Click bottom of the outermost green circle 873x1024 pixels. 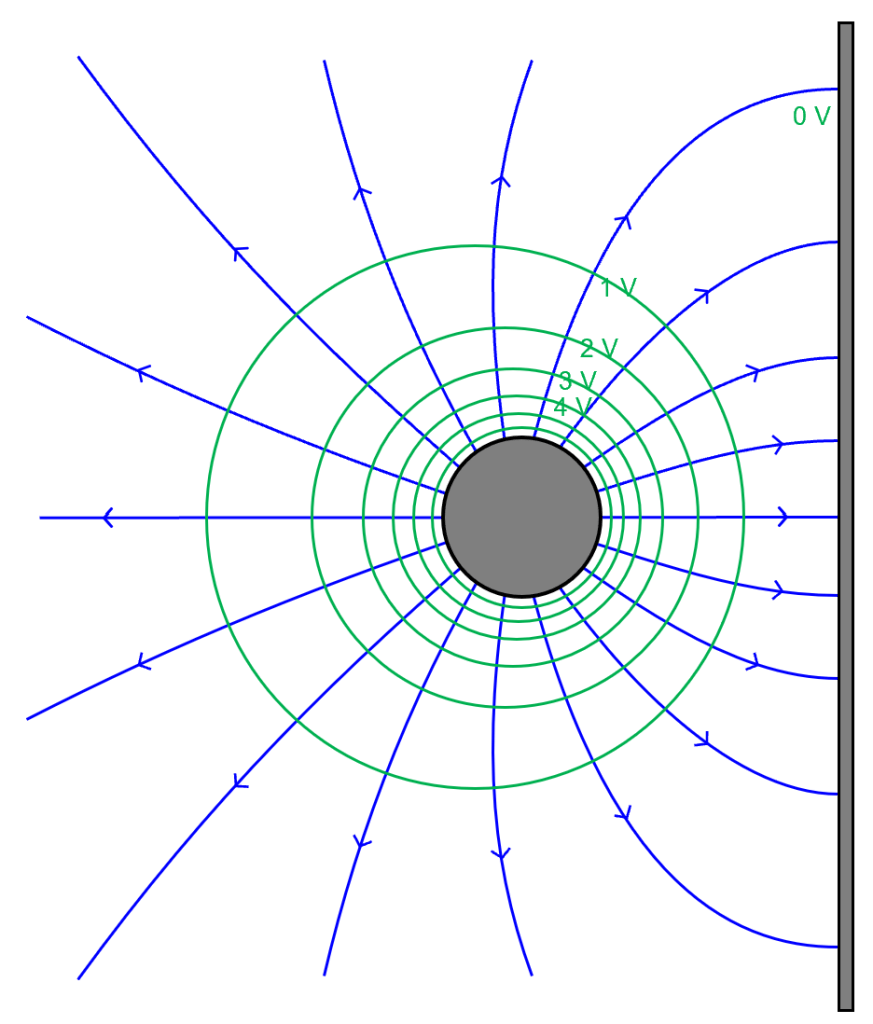pos(475,789)
